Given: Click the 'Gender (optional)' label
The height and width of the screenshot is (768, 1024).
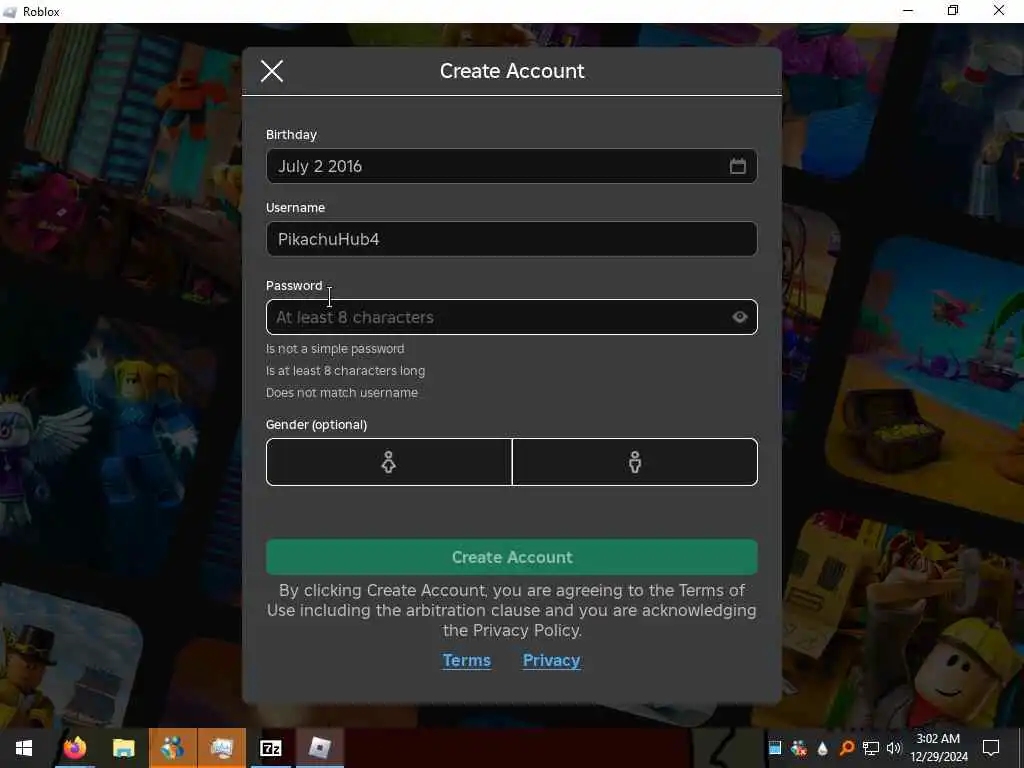Looking at the screenshot, I should coord(316,424).
